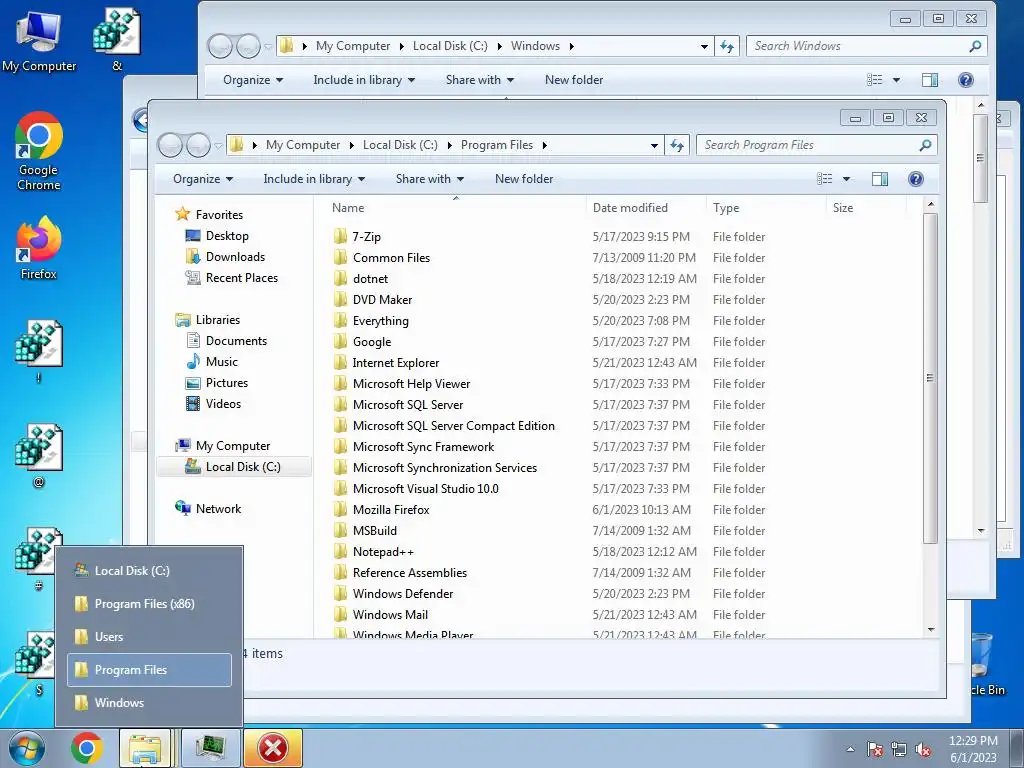Viewport: 1024px width, 768px height.
Task: Click the Windows Start button
Action: coord(27,748)
